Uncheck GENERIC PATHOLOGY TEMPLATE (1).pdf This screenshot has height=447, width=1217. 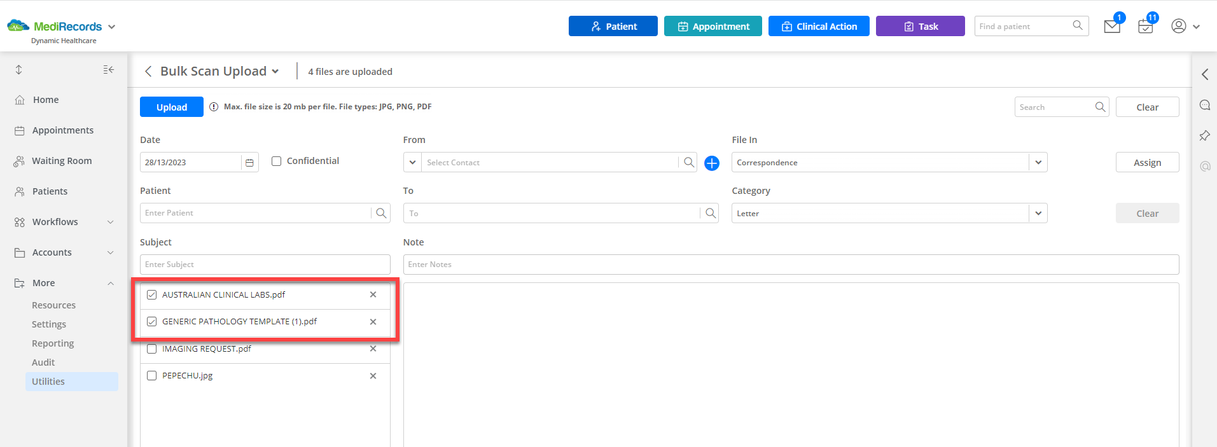152,322
